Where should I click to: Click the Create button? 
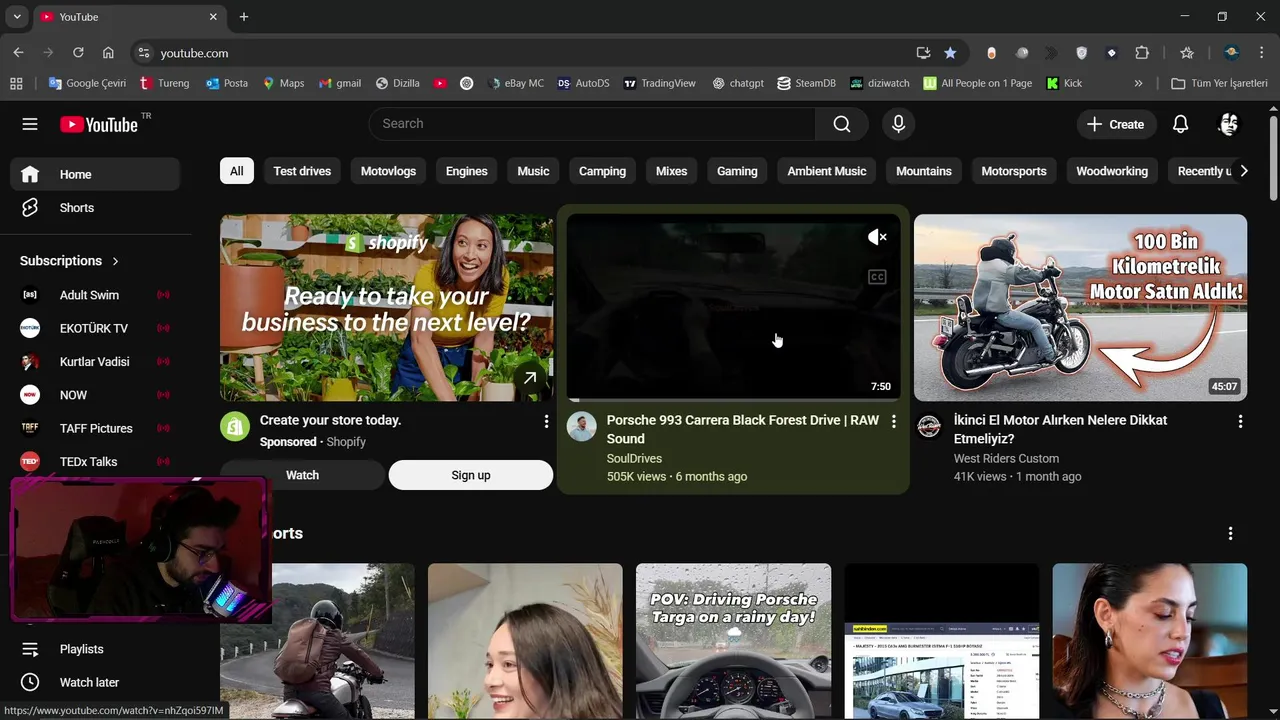tap(1115, 124)
